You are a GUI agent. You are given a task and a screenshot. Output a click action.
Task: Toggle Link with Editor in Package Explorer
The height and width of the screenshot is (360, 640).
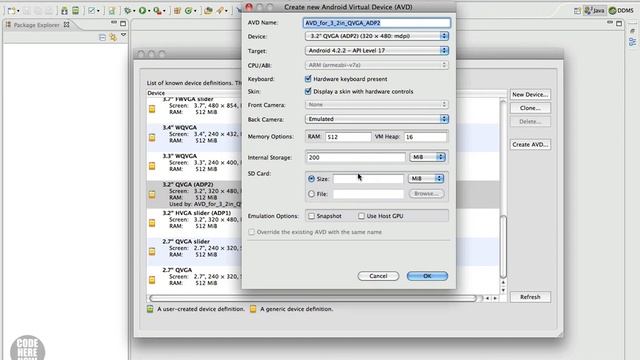click(x=113, y=38)
